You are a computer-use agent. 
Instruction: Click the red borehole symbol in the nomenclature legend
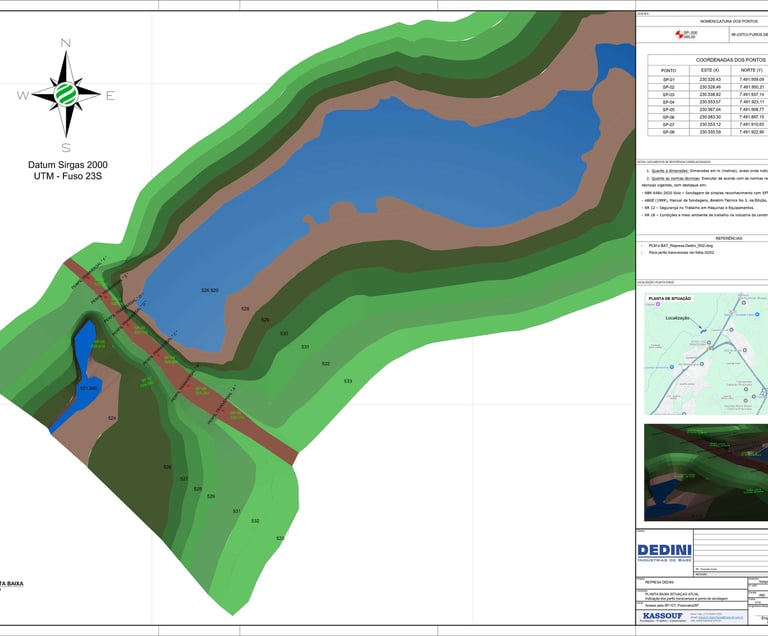click(x=679, y=34)
